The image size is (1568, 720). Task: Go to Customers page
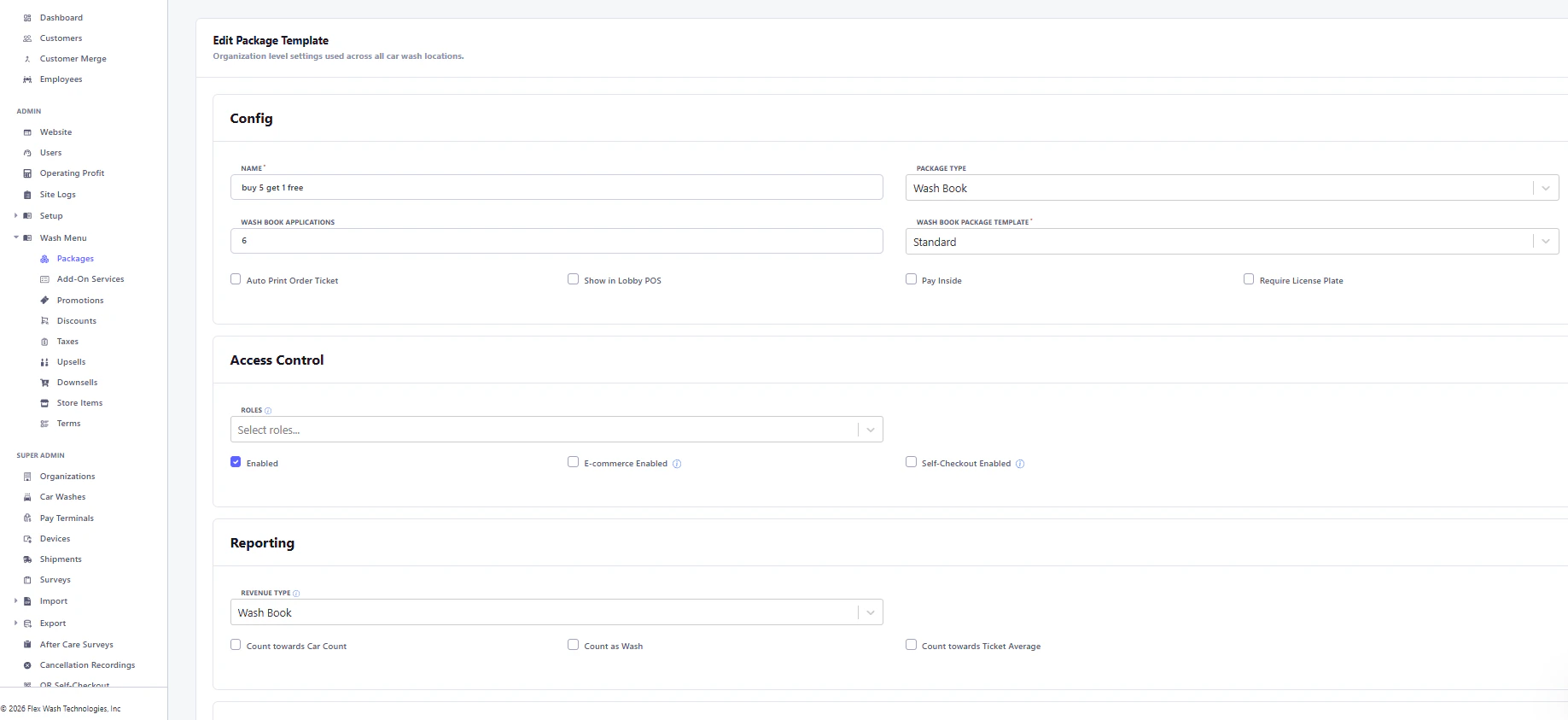pos(61,38)
